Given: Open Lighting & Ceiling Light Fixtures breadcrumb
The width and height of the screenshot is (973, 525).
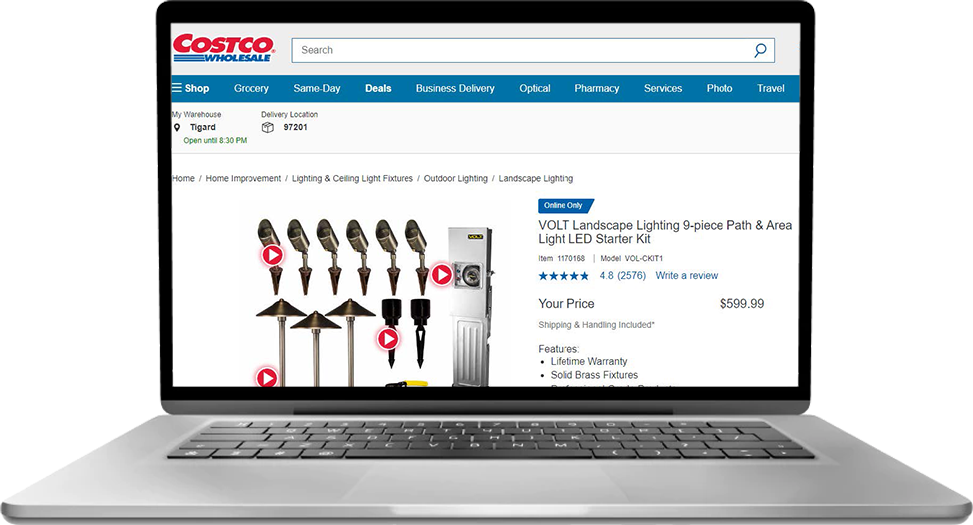Looking at the screenshot, I should (x=352, y=178).
